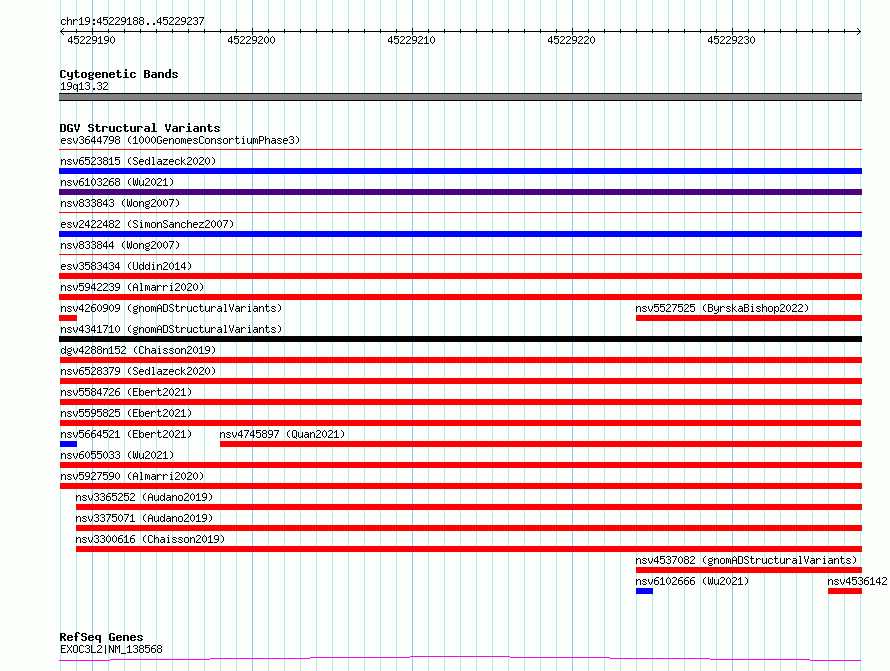This screenshot has width=890, height=671.
Task: Open nsv3365252 (Audano2019) label
Action: click(x=144, y=497)
